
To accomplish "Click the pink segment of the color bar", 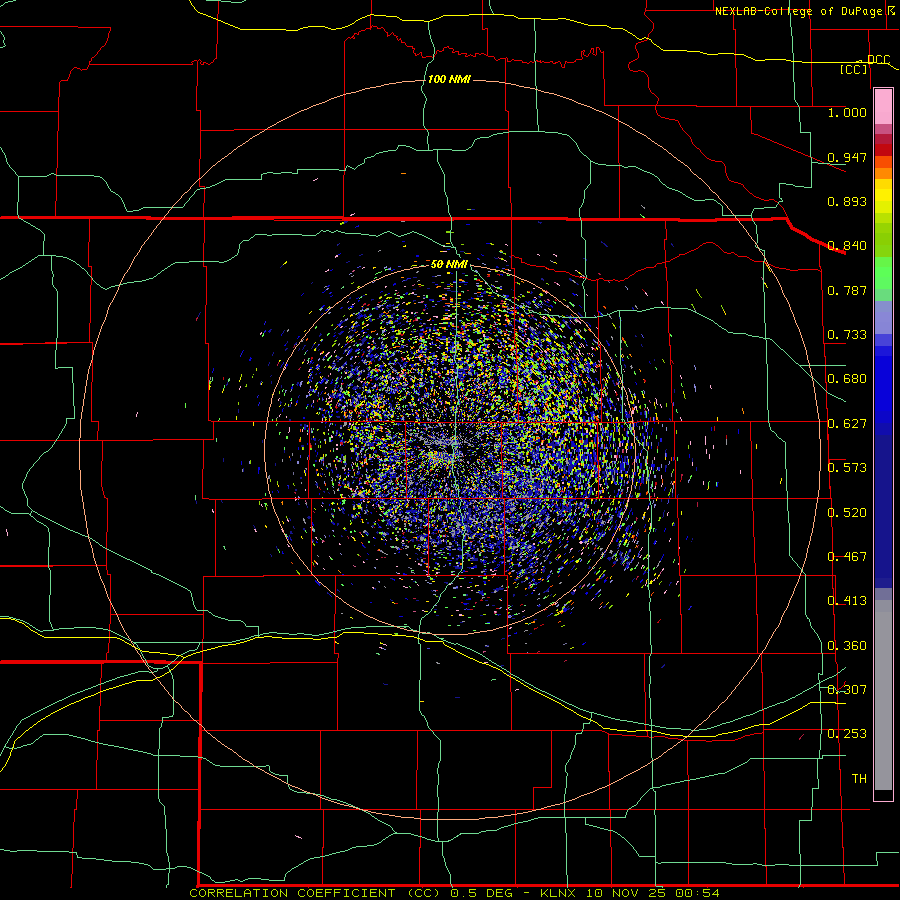I will pyautogui.click(x=883, y=107).
